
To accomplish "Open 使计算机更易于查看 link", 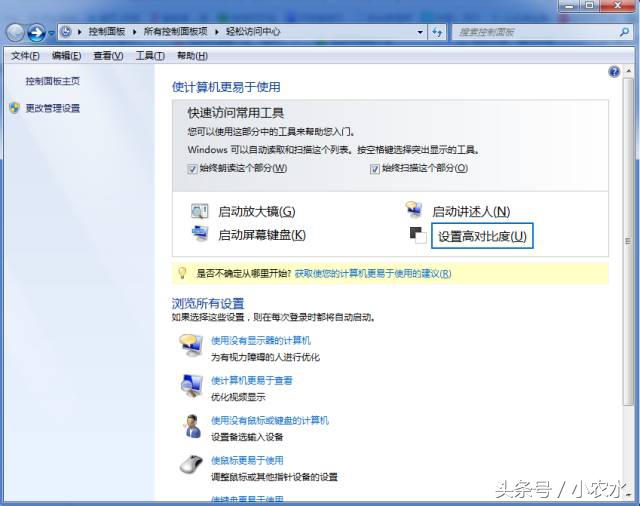I will [x=252, y=380].
